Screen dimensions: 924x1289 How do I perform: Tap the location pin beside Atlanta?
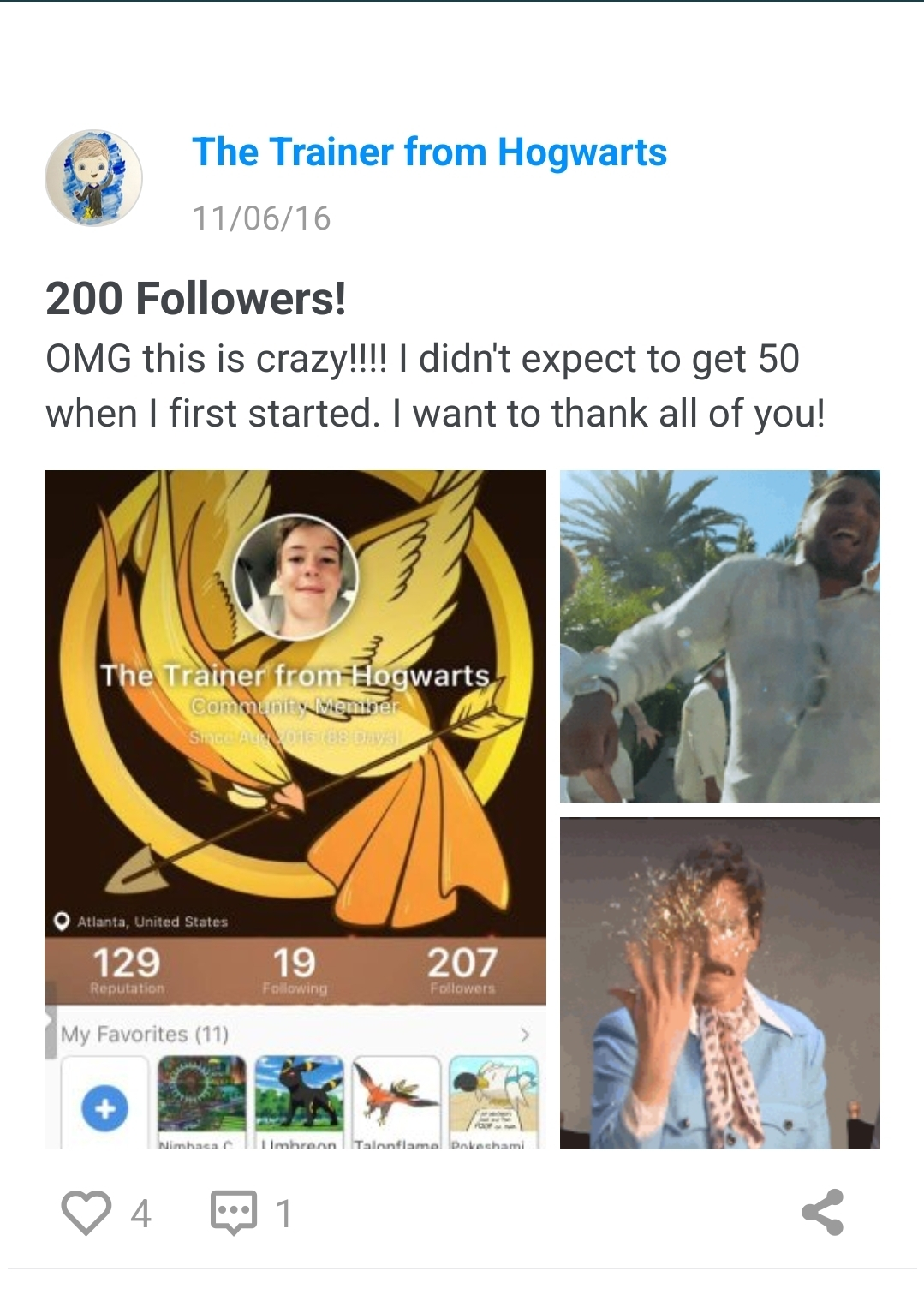[x=61, y=922]
